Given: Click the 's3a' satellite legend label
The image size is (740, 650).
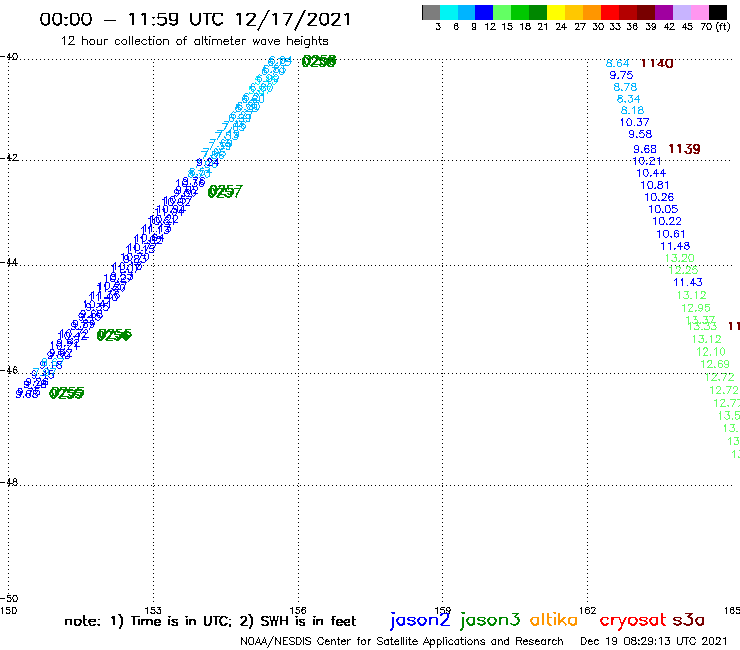Looking at the screenshot, I should [689, 620].
